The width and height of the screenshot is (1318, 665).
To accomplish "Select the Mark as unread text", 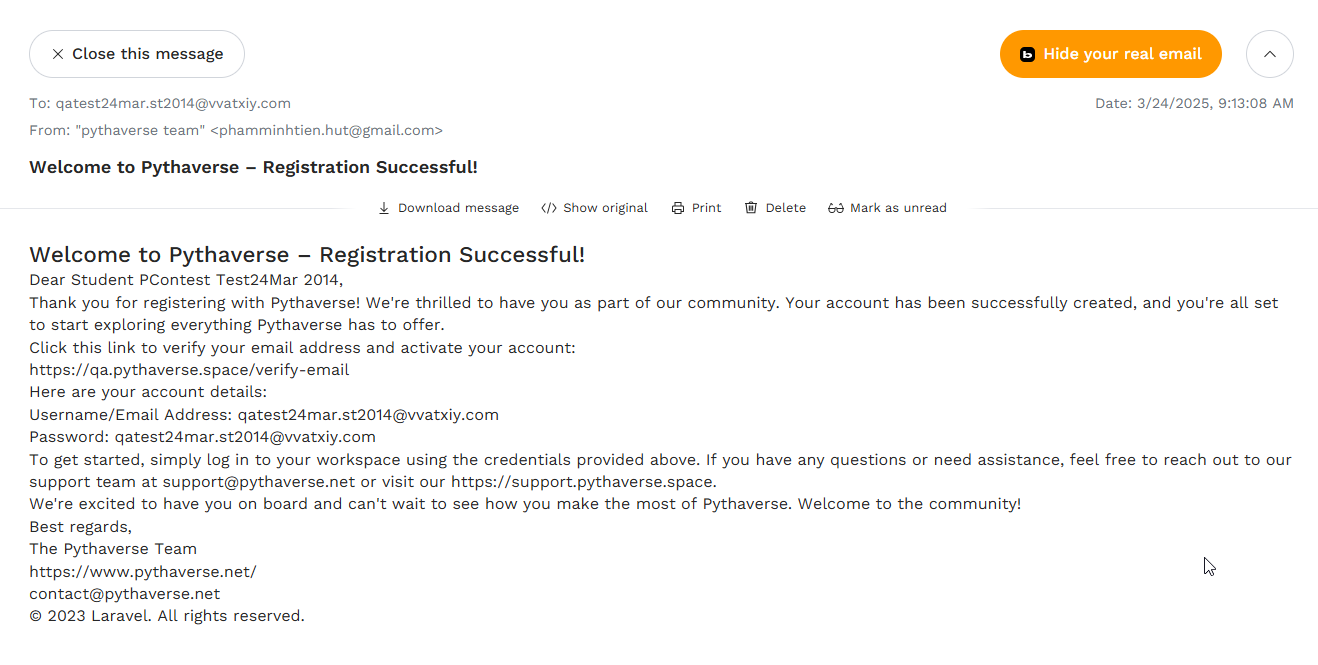I will (898, 208).
